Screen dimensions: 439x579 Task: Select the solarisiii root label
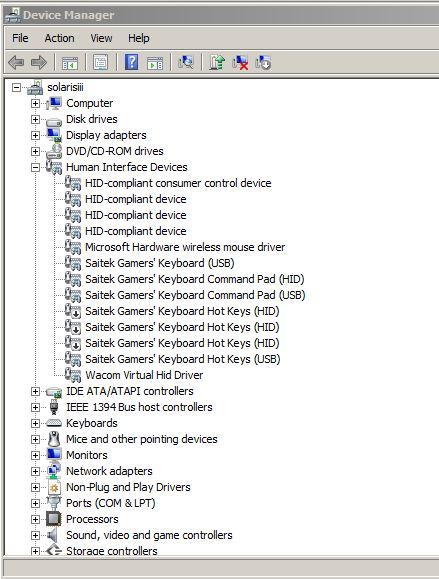65,87
